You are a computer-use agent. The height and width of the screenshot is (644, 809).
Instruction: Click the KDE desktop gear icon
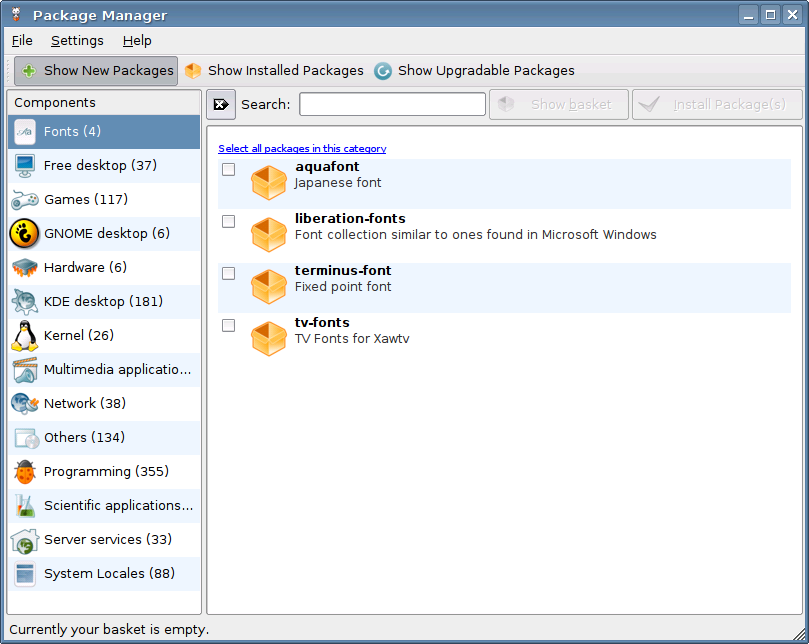25,302
